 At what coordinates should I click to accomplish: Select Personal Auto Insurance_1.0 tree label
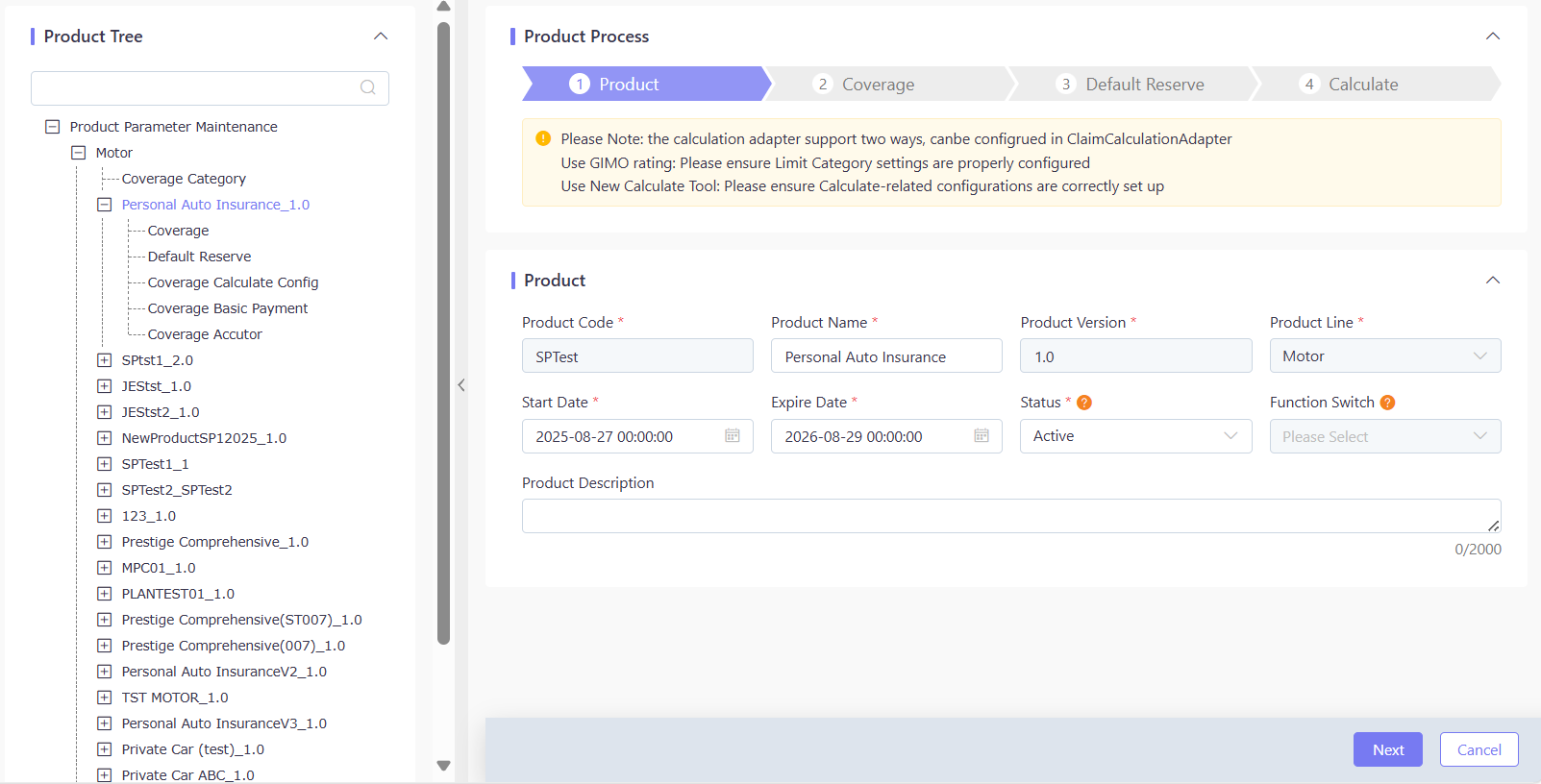point(215,205)
